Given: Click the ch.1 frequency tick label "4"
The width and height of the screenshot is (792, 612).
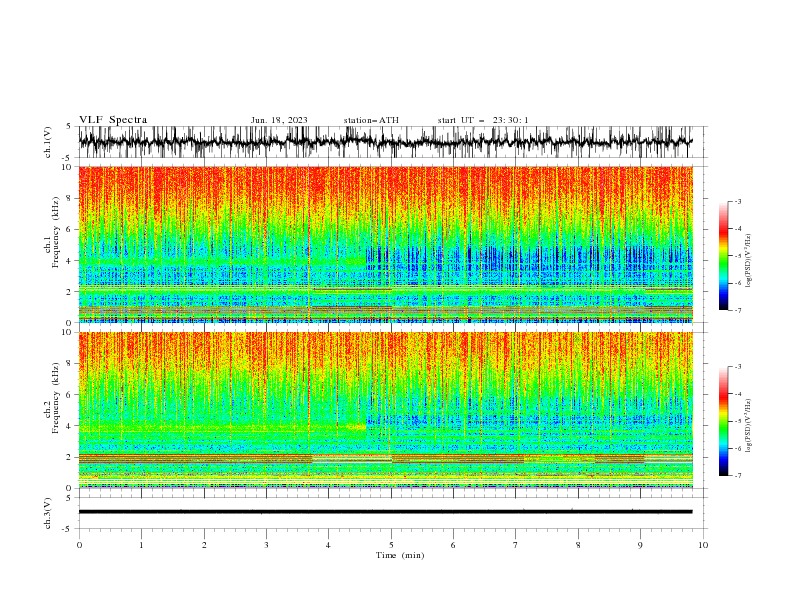Looking at the screenshot, I should 69,261.
